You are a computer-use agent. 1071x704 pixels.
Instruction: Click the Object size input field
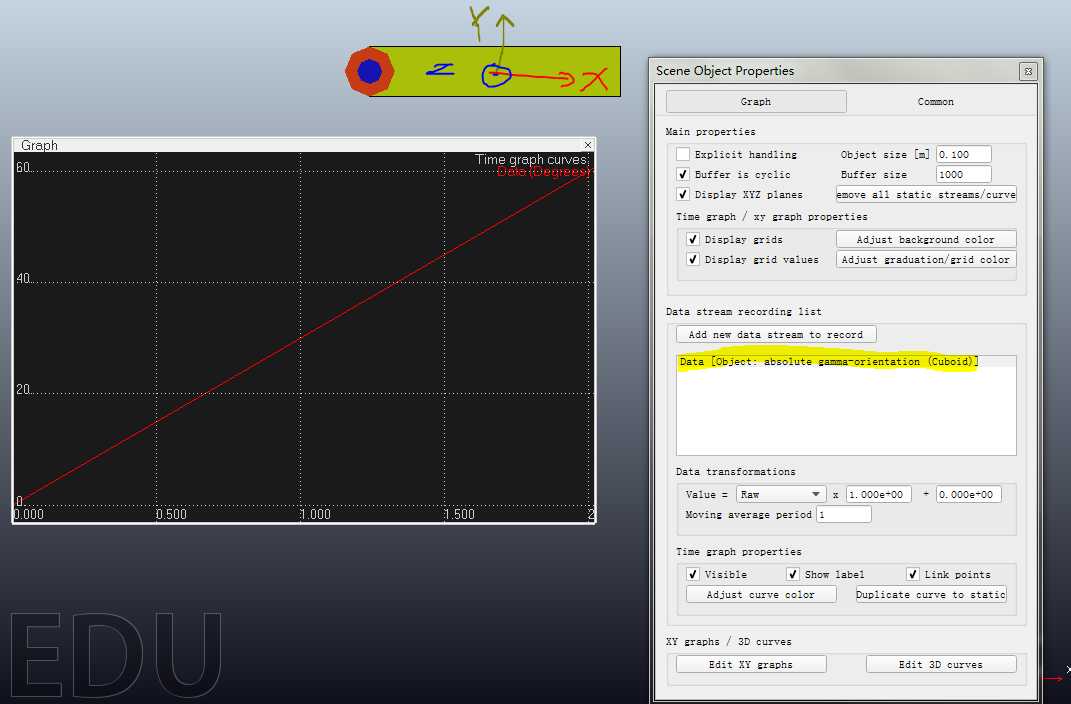tap(963, 154)
